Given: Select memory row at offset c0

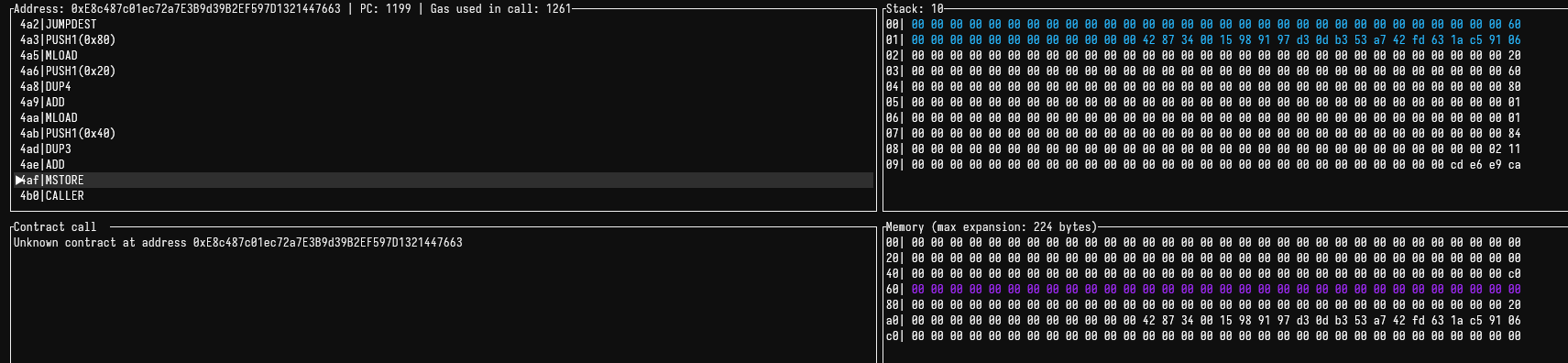Looking at the screenshot, I should tap(1203, 336).
